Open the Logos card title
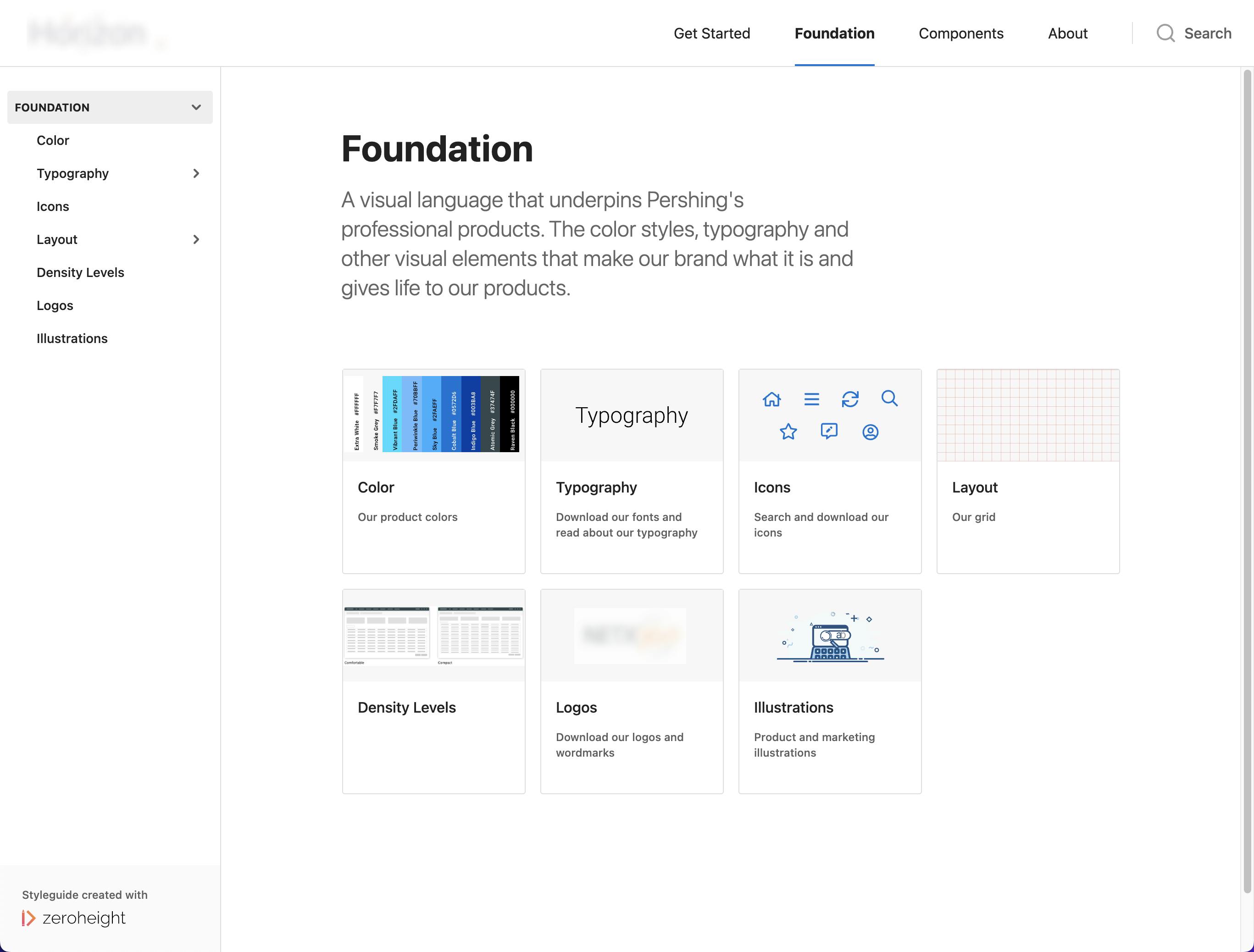This screenshot has height=952, width=1254. (576, 707)
